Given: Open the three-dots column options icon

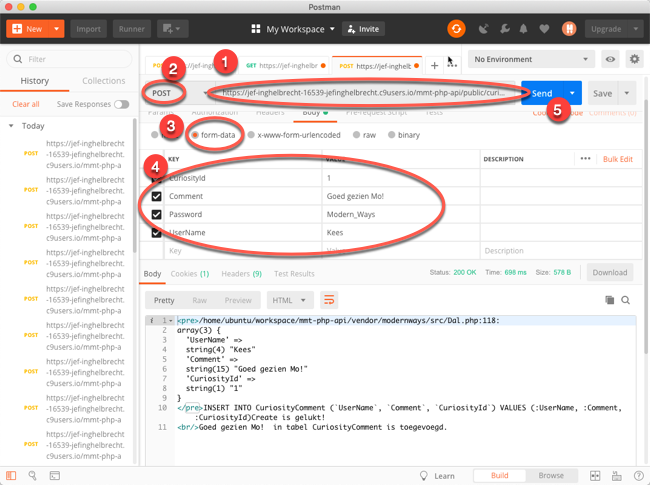Looking at the screenshot, I should [585, 159].
